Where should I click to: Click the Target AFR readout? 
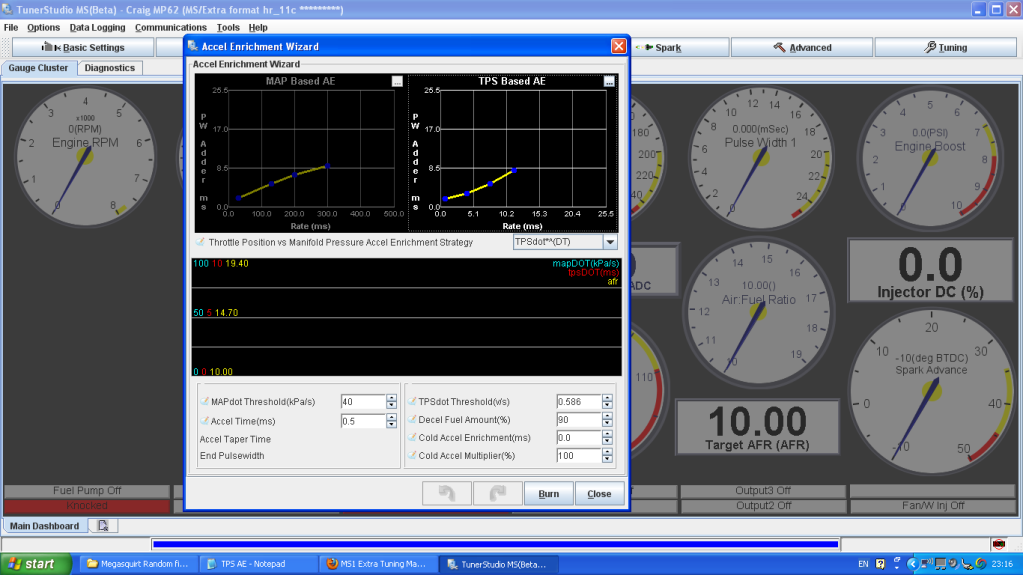(x=757, y=427)
